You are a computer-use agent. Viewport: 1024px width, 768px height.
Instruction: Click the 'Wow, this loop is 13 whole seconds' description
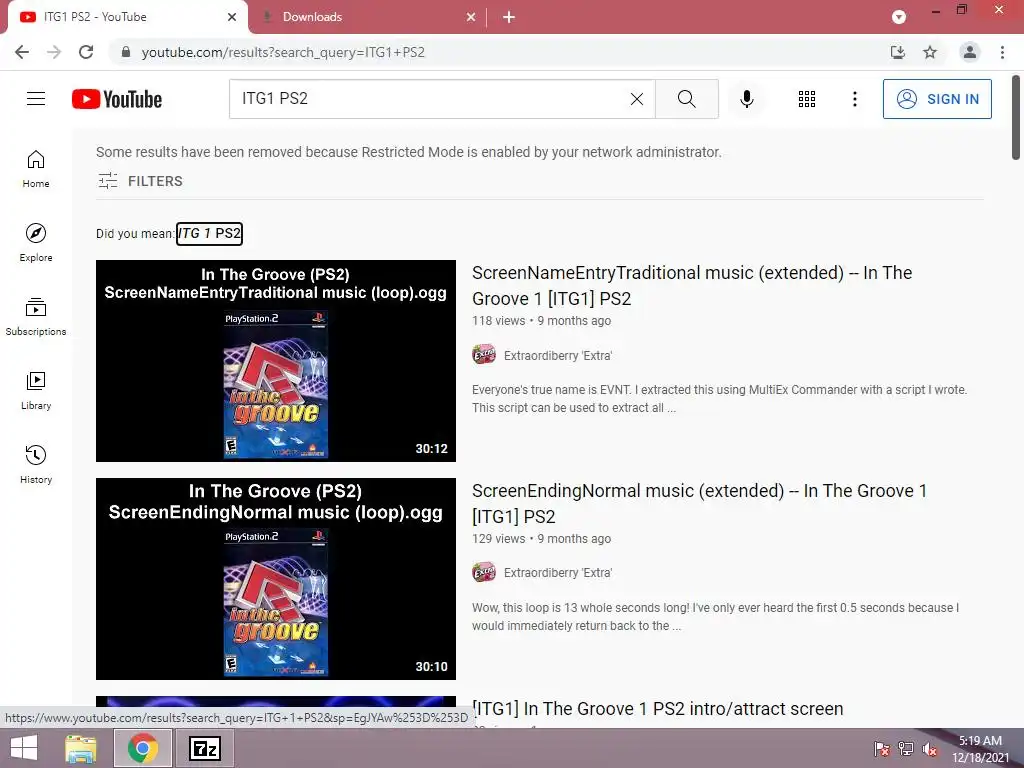[x=716, y=616]
